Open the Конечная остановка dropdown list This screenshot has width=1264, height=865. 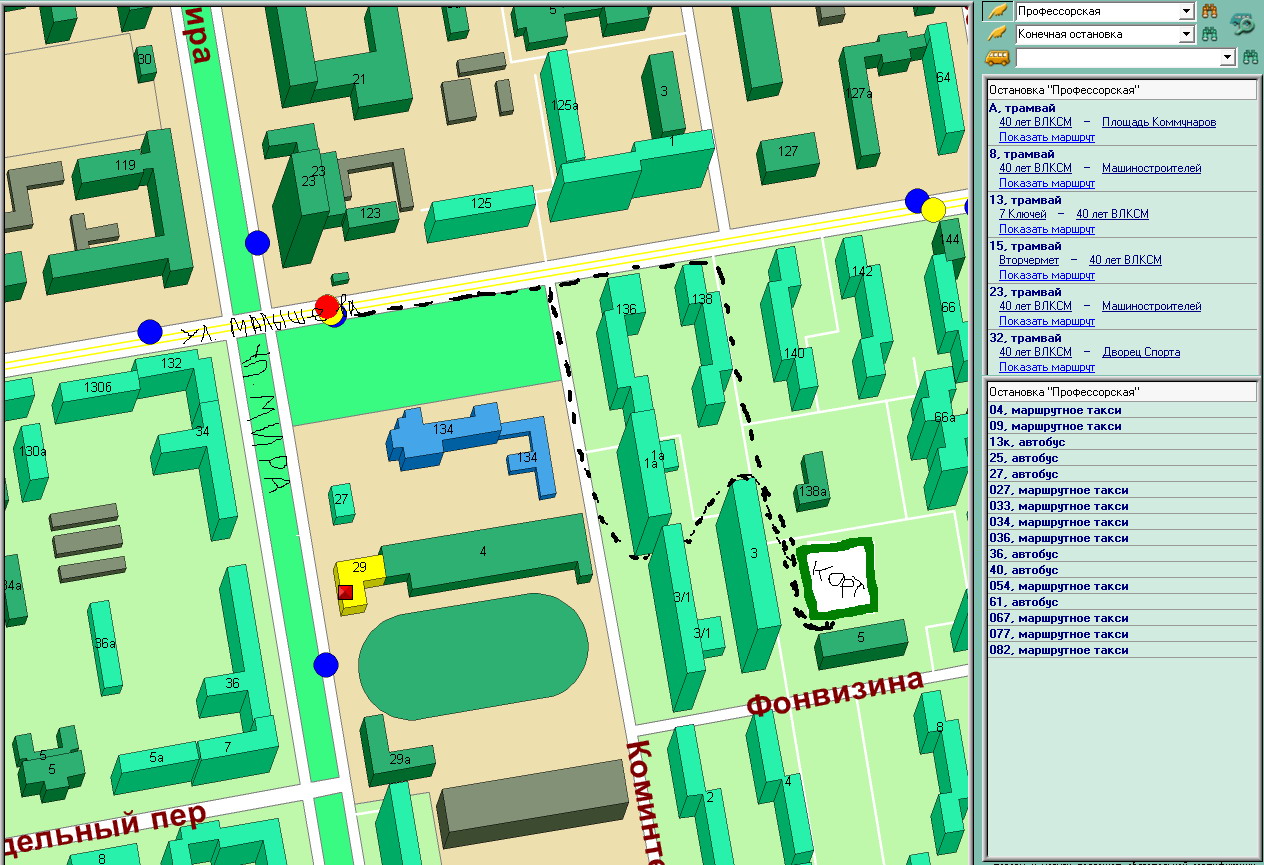tap(1186, 34)
